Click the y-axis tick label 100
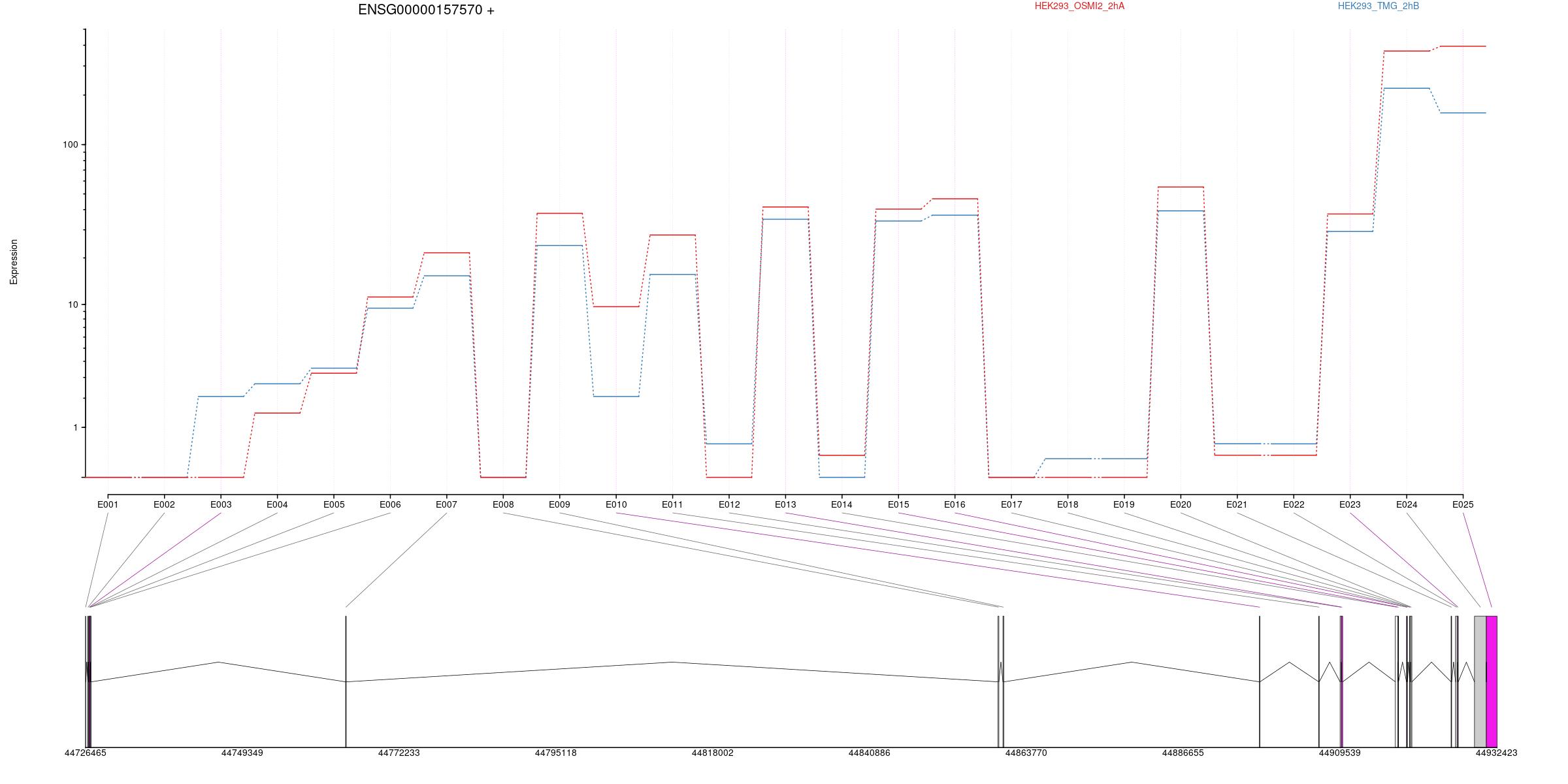 (x=70, y=144)
